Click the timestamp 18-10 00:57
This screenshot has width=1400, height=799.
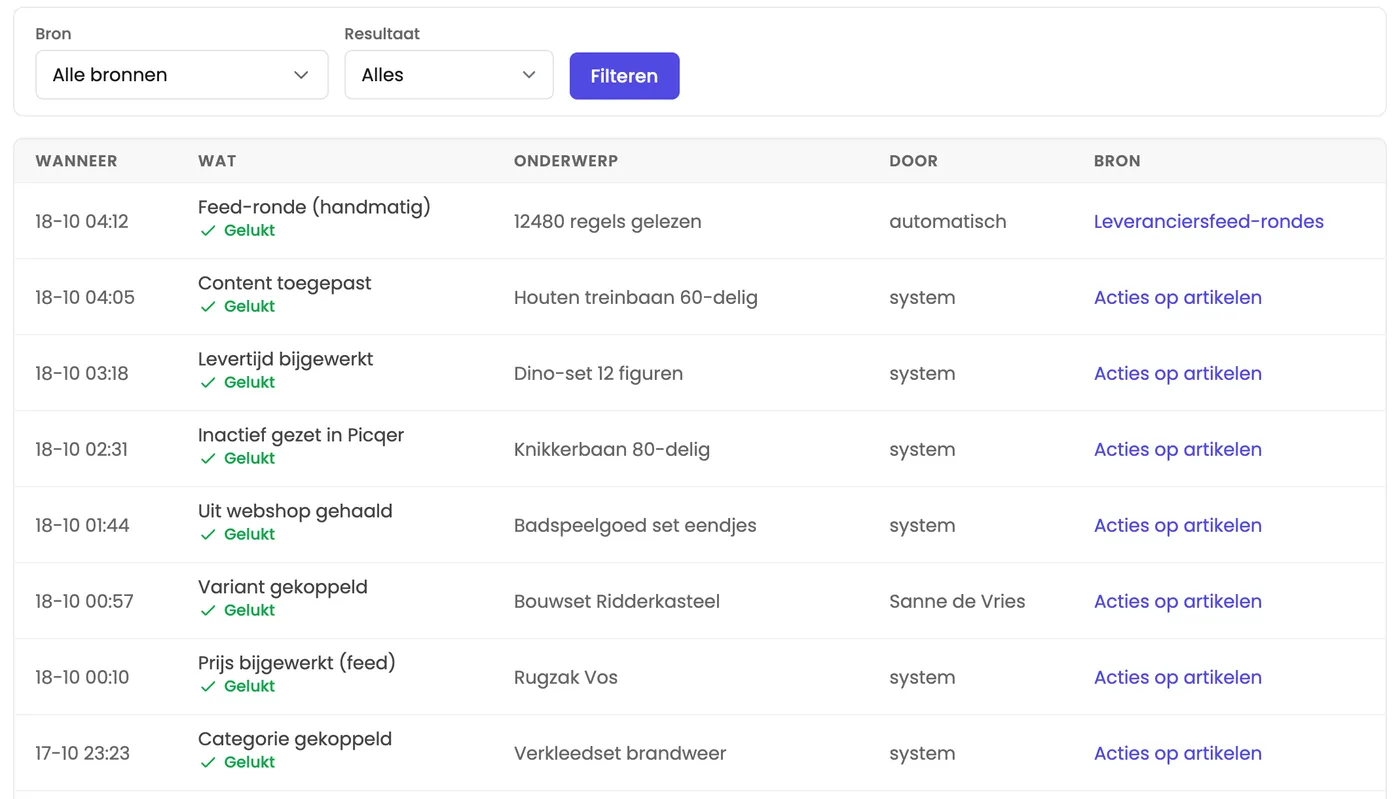pyautogui.click(x=84, y=601)
